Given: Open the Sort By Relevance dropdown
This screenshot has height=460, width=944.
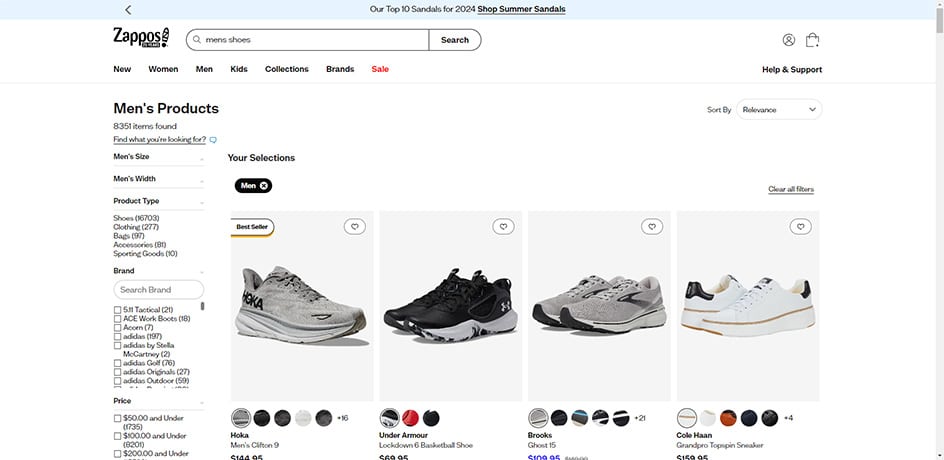Looking at the screenshot, I should tap(779, 110).
